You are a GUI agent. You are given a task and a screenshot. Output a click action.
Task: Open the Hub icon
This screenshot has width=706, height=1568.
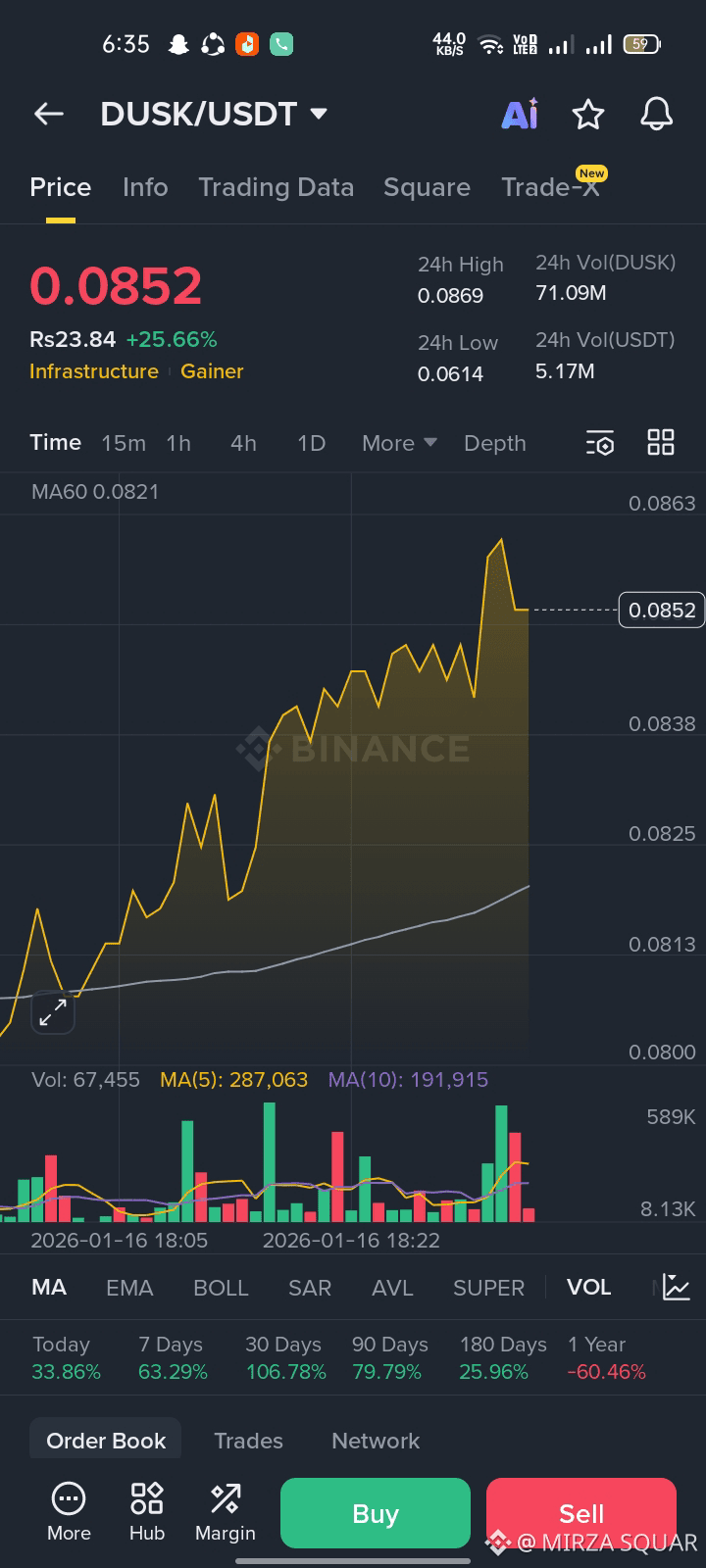click(147, 1512)
